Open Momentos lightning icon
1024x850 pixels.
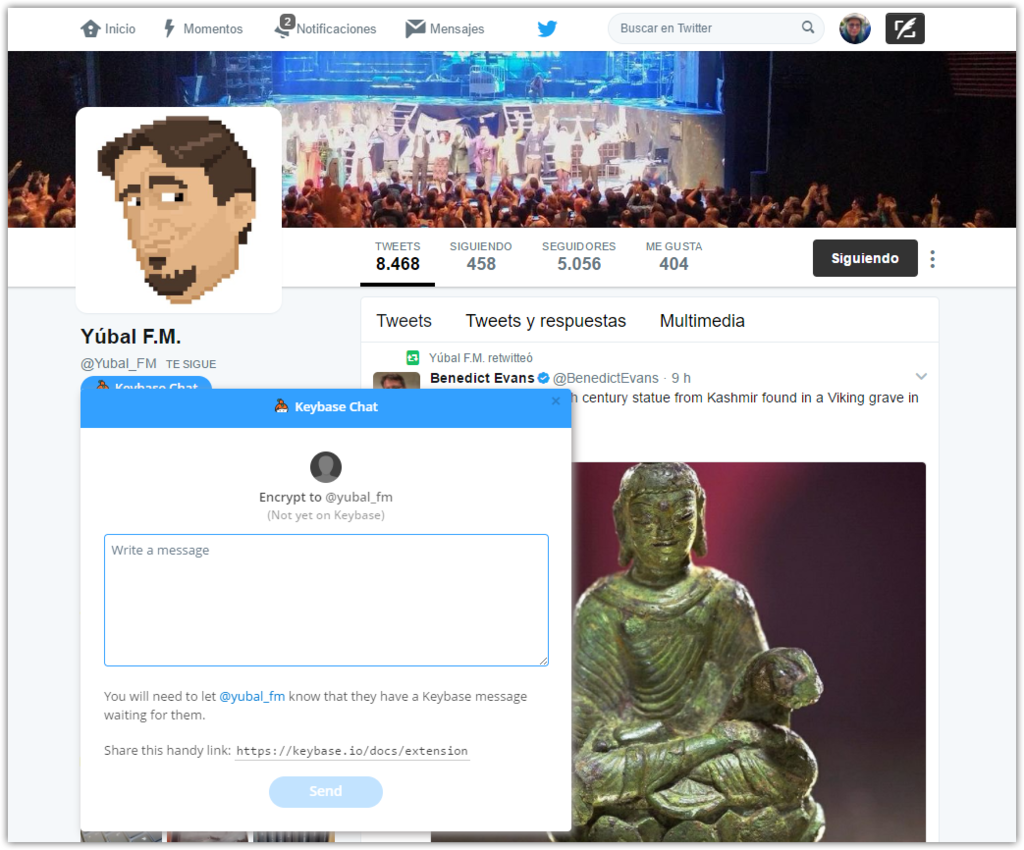169,29
